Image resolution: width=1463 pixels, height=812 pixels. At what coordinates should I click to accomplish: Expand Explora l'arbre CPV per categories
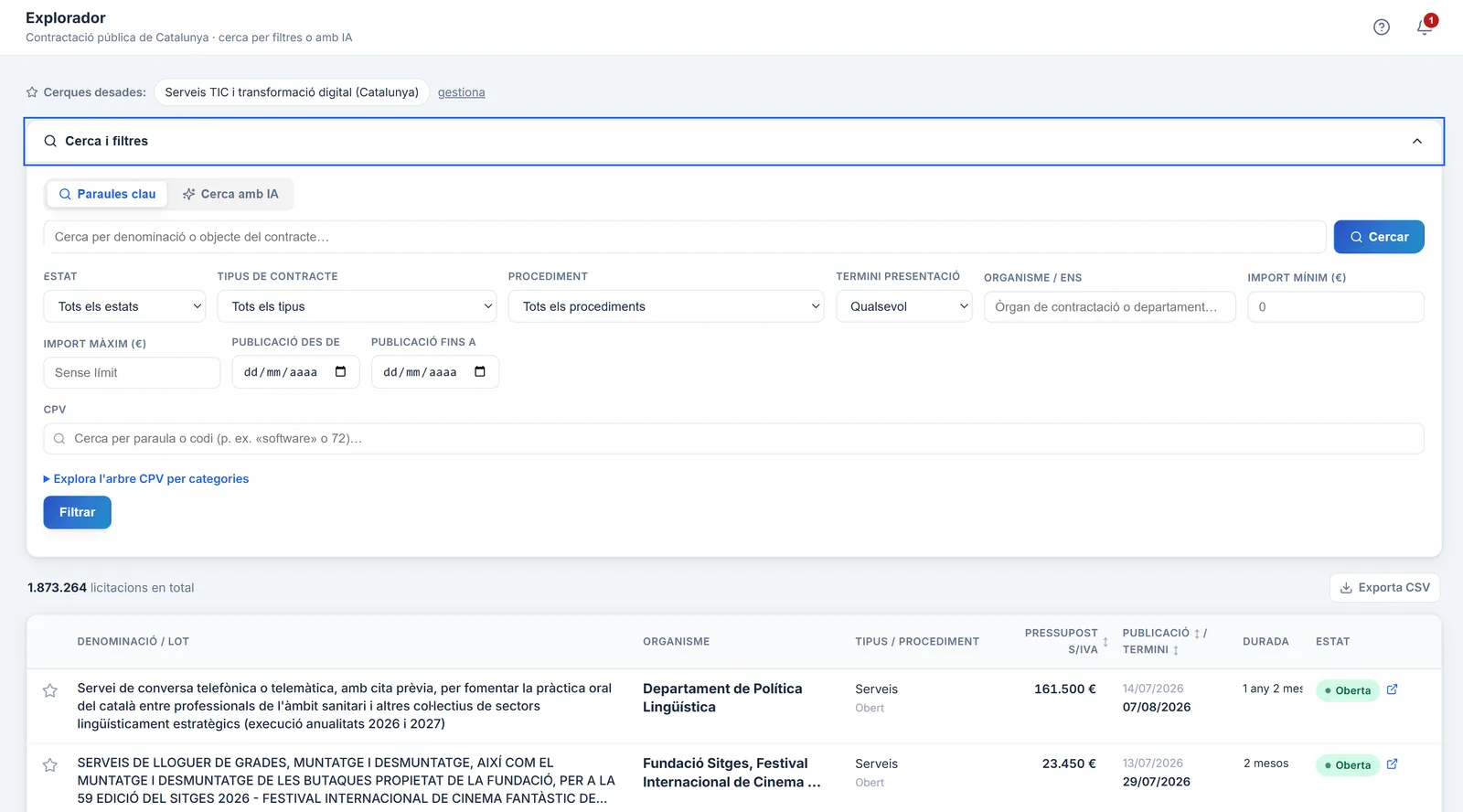(146, 479)
